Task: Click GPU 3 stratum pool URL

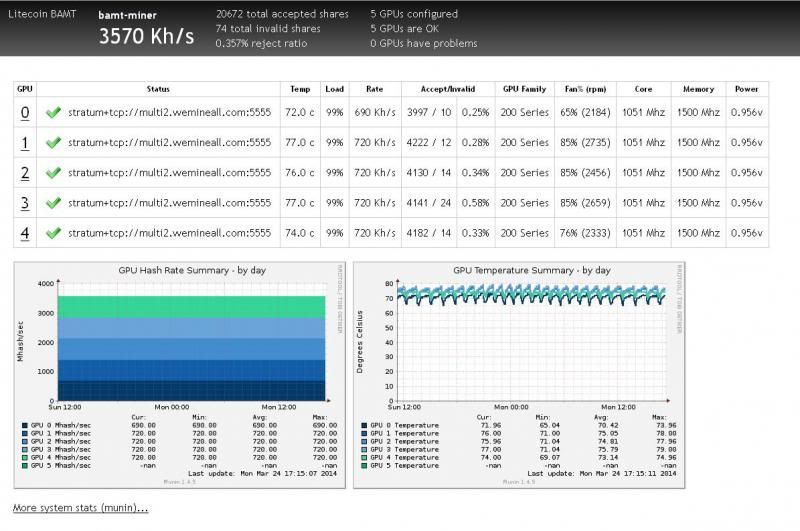Action: click(169, 203)
